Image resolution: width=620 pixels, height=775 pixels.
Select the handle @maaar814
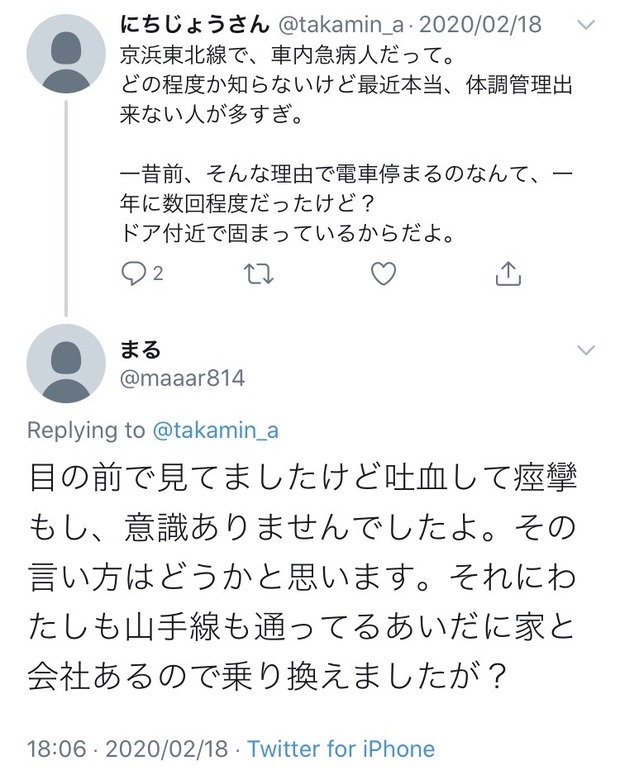tap(182, 379)
